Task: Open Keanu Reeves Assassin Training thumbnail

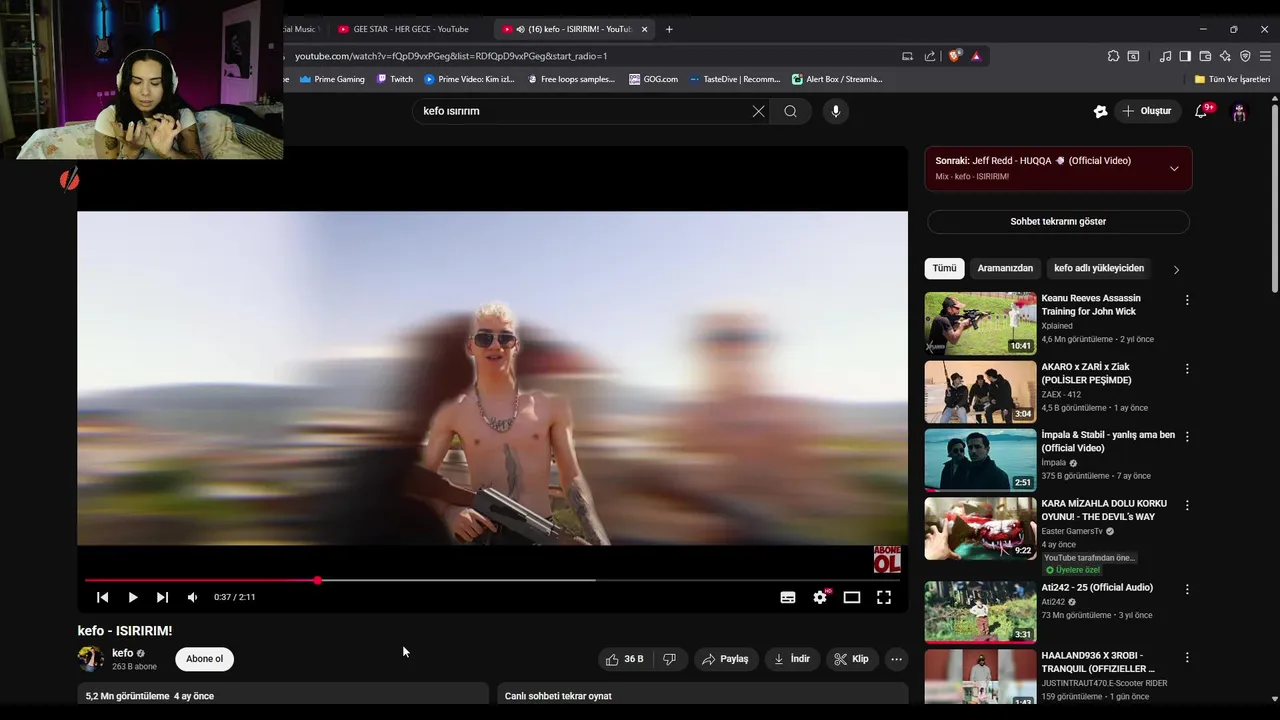Action: [980, 324]
